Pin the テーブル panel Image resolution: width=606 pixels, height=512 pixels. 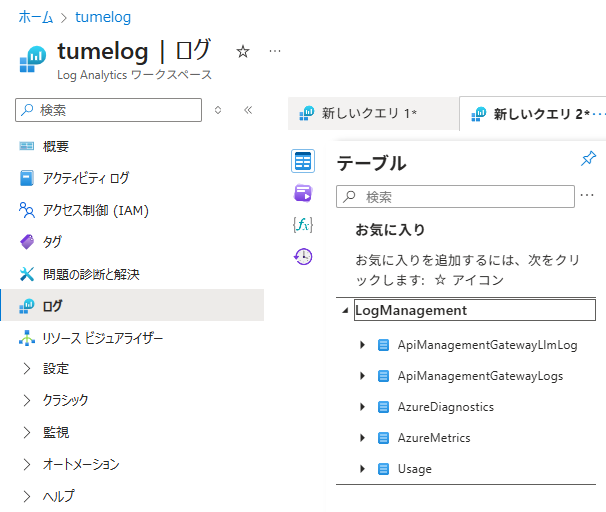[588, 158]
